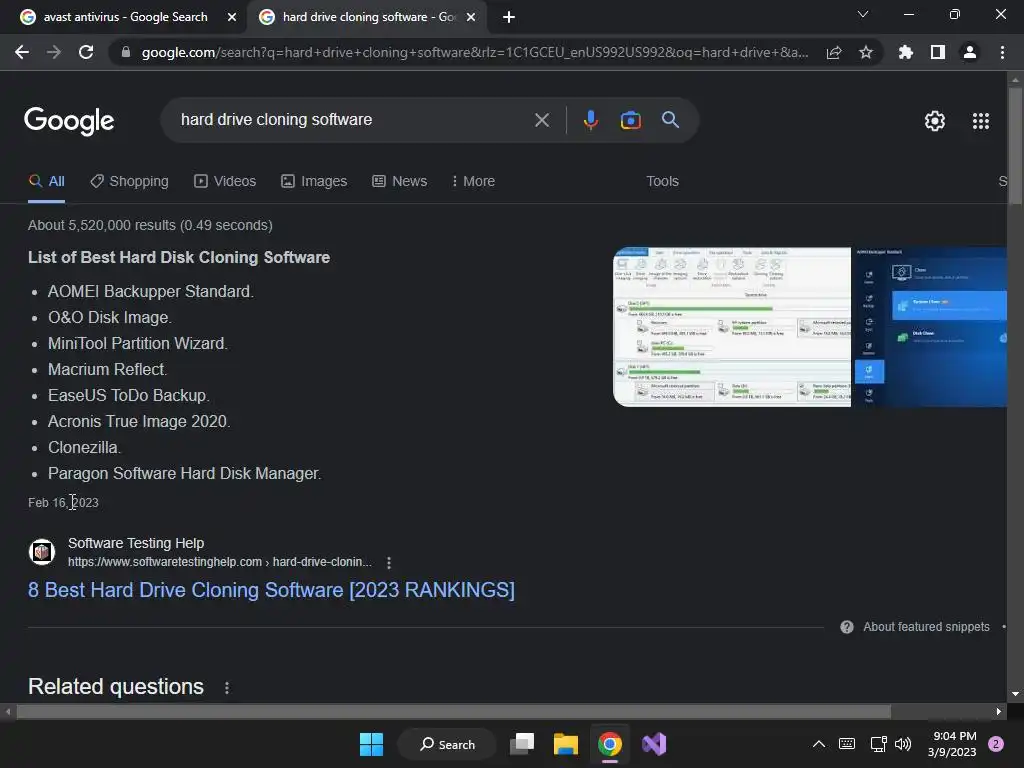The width and height of the screenshot is (1024, 768).
Task: Open Software Testing Help favicon
Action: pos(42,552)
